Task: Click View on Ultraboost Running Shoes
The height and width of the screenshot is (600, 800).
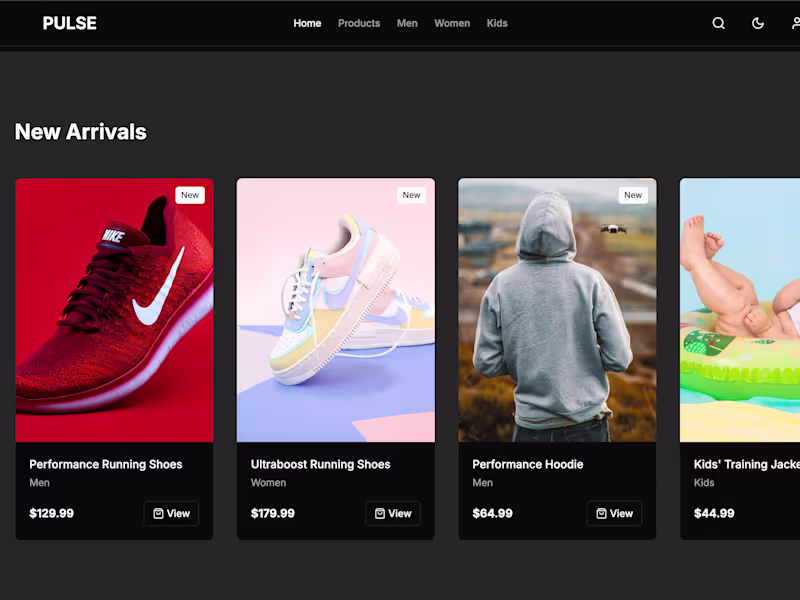Action: pos(393,513)
